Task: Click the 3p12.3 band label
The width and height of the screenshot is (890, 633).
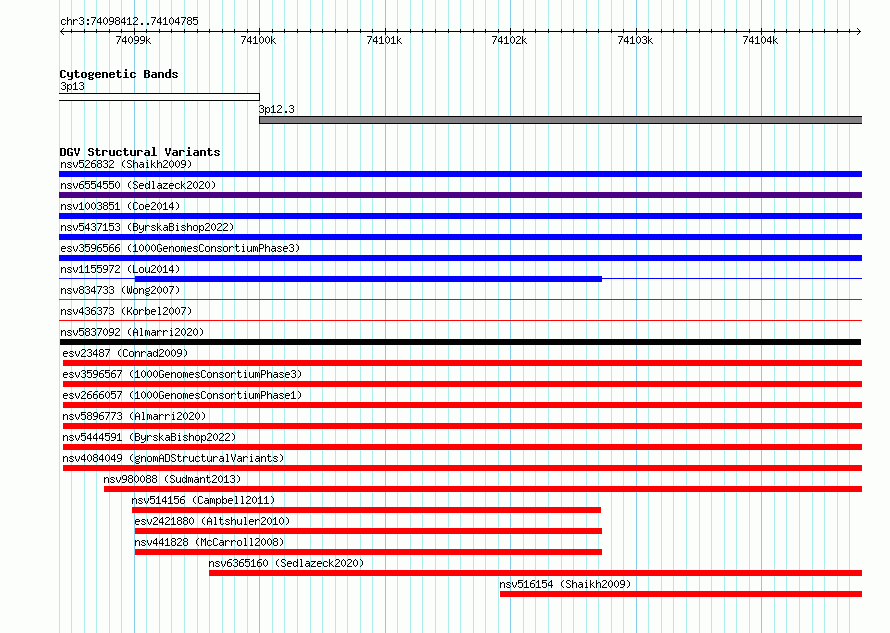Action: (x=277, y=109)
